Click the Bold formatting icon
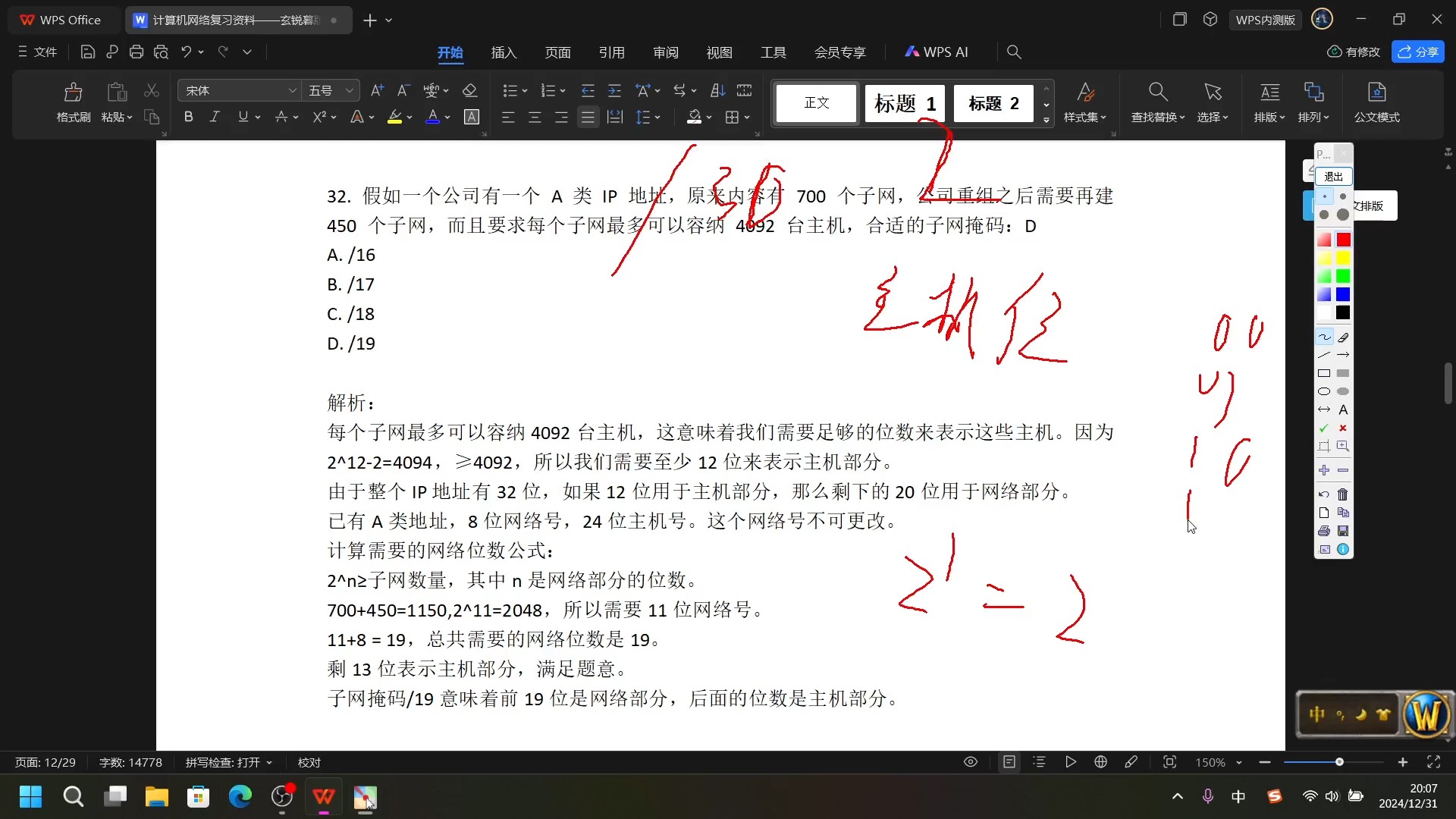 coord(188,118)
